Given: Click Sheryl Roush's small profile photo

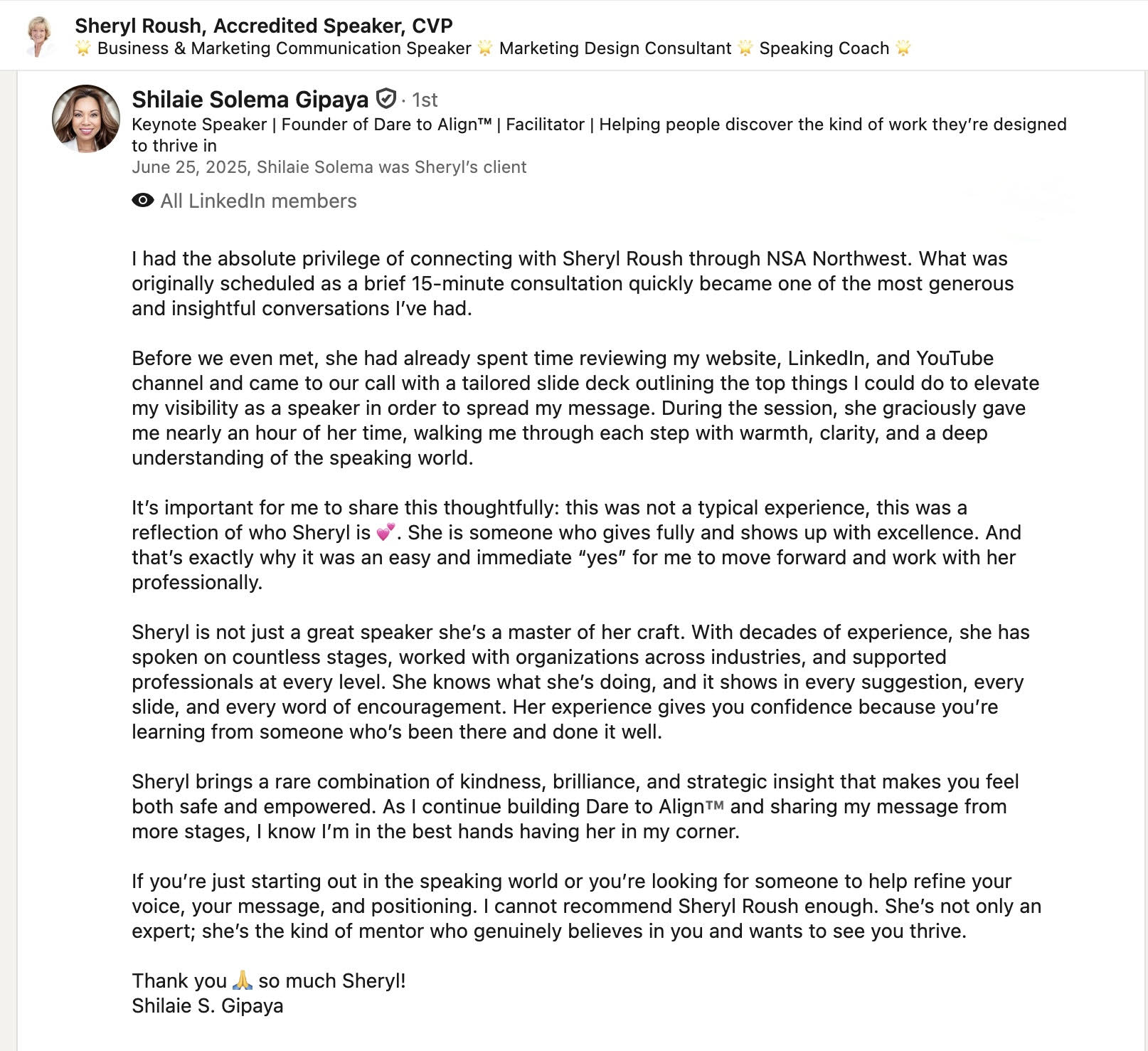Looking at the screenshot, I should click(40, 36).
